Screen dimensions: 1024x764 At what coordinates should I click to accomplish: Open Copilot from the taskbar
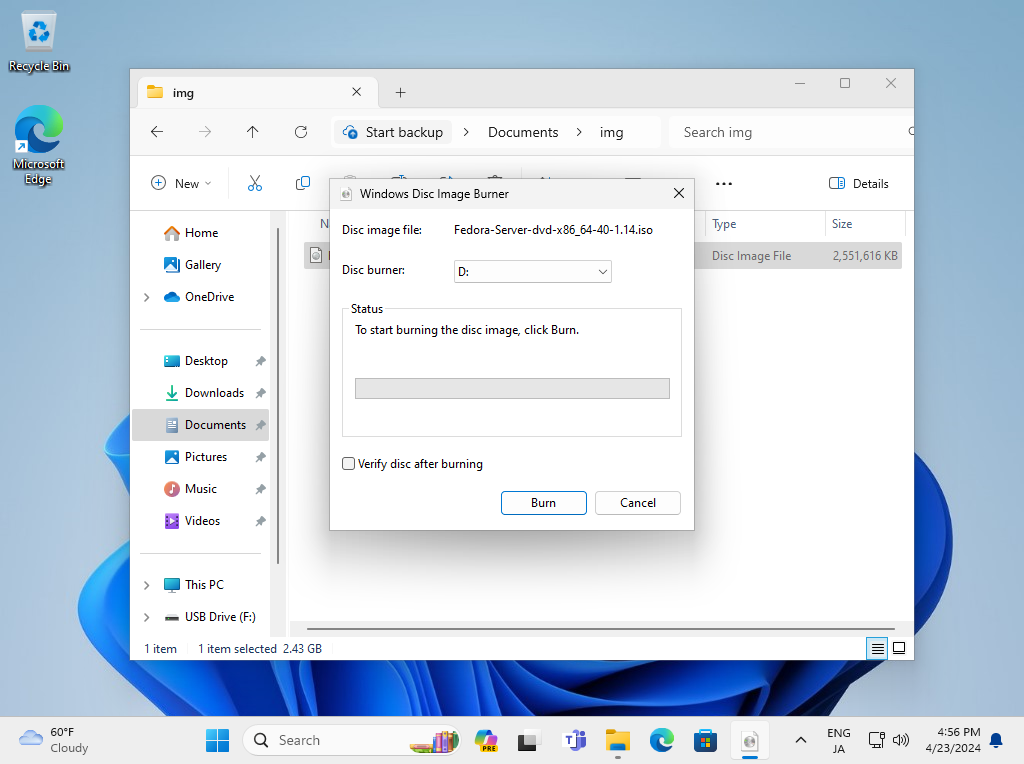(486, 740)
